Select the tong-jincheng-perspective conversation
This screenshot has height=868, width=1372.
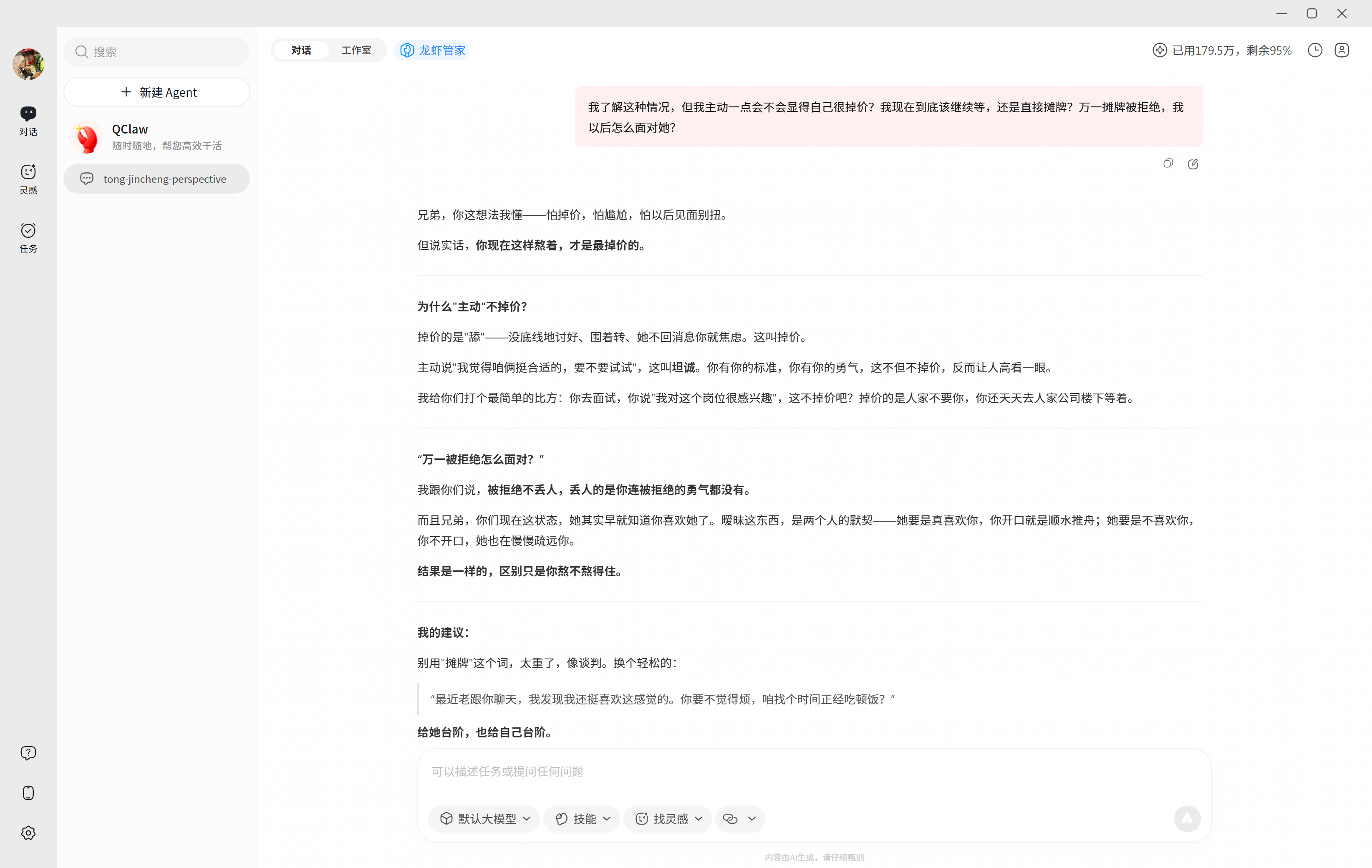(156, 179)
